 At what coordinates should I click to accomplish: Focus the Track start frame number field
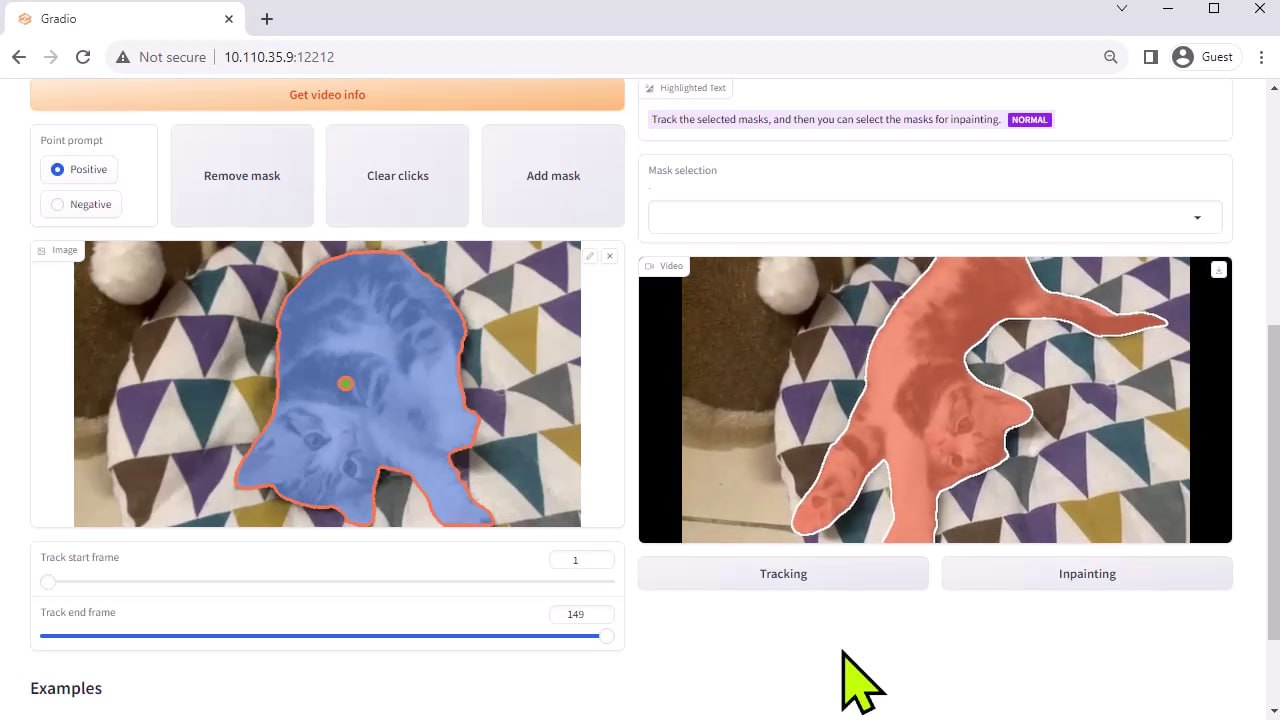pyautogui.click(x=581, y=560)
